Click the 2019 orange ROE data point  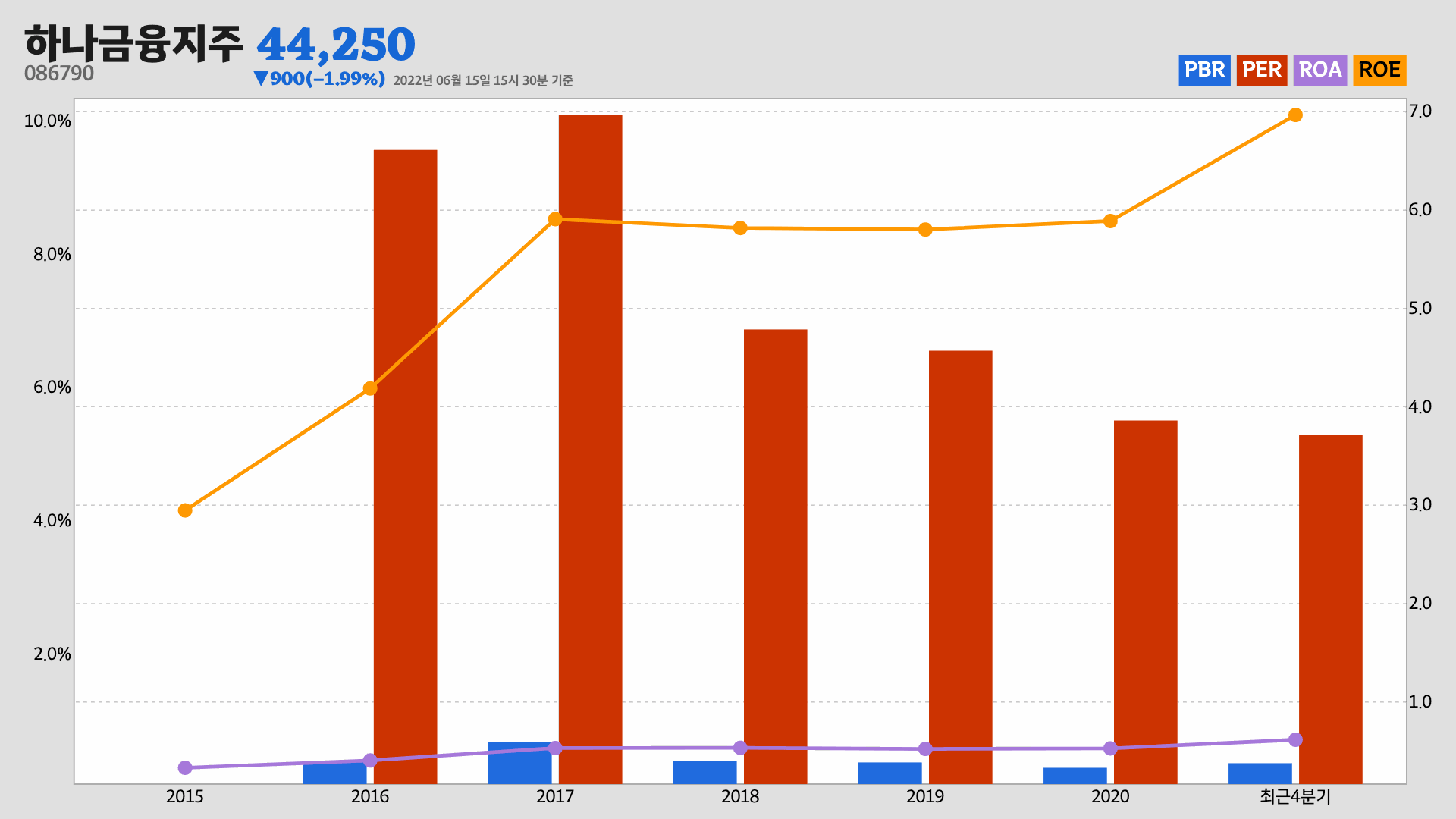925,230
